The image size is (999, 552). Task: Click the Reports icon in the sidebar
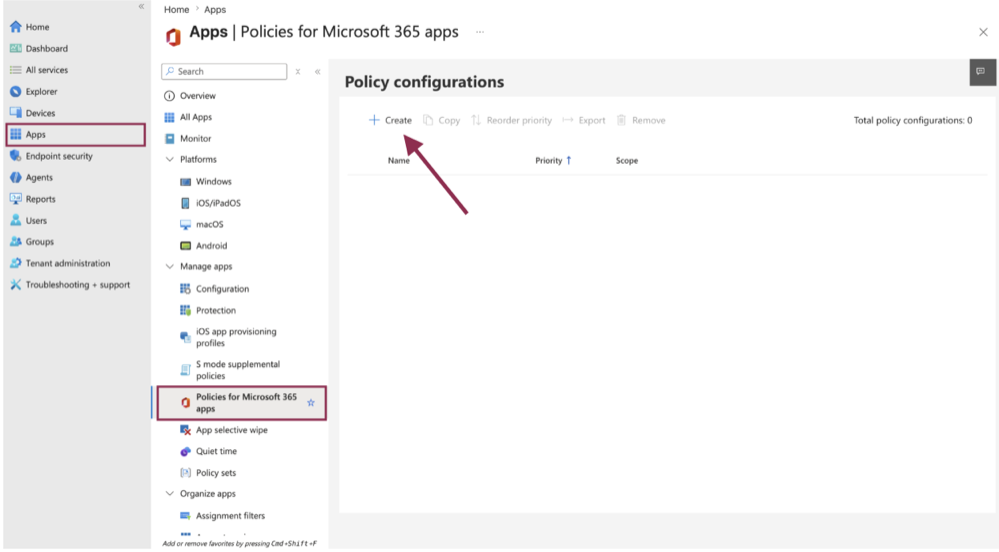click(x=15, y=199)
